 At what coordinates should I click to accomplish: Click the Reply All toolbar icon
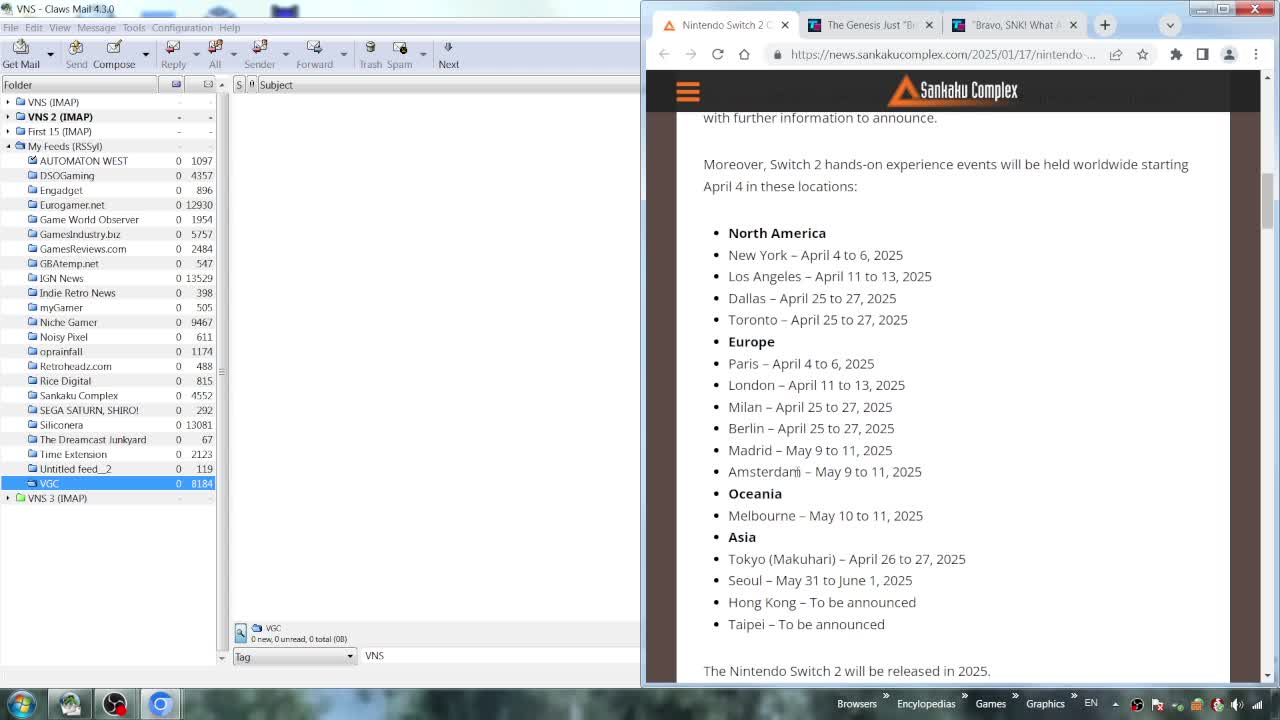(x=215, y=54)
